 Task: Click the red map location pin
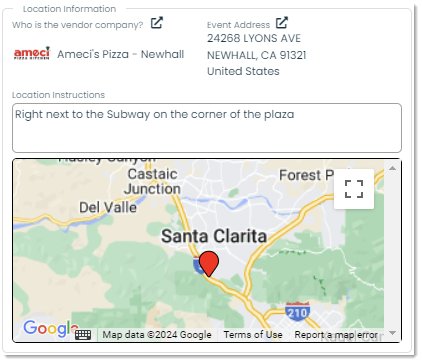[x=209, y=263]
